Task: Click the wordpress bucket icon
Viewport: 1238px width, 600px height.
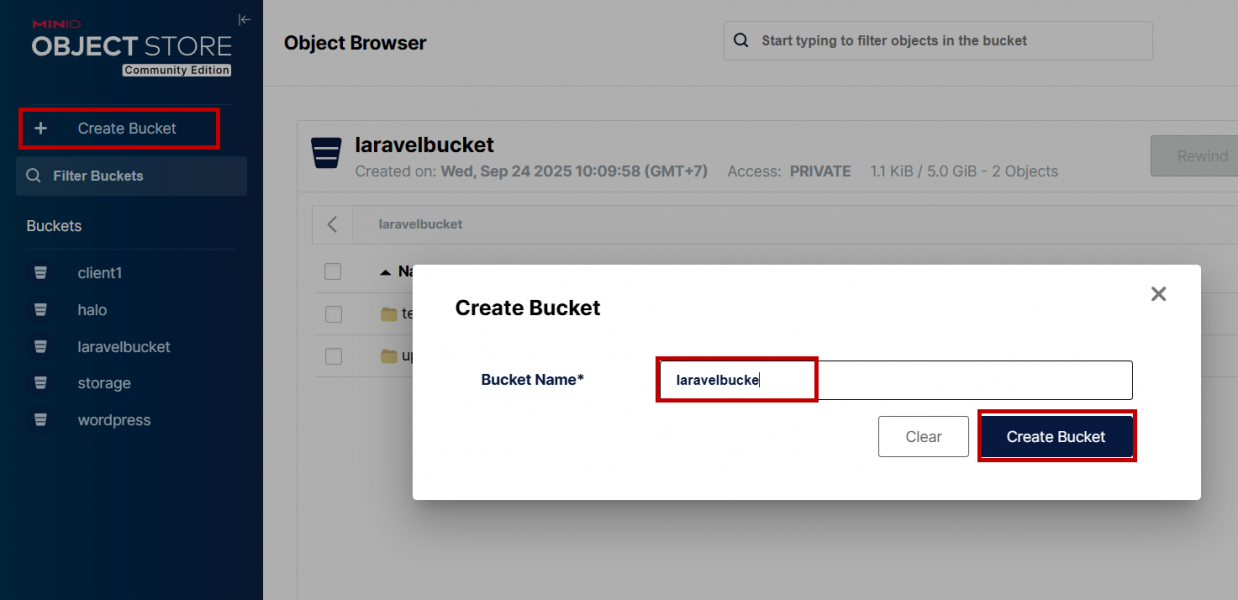Action: click(x=40, y=420)
